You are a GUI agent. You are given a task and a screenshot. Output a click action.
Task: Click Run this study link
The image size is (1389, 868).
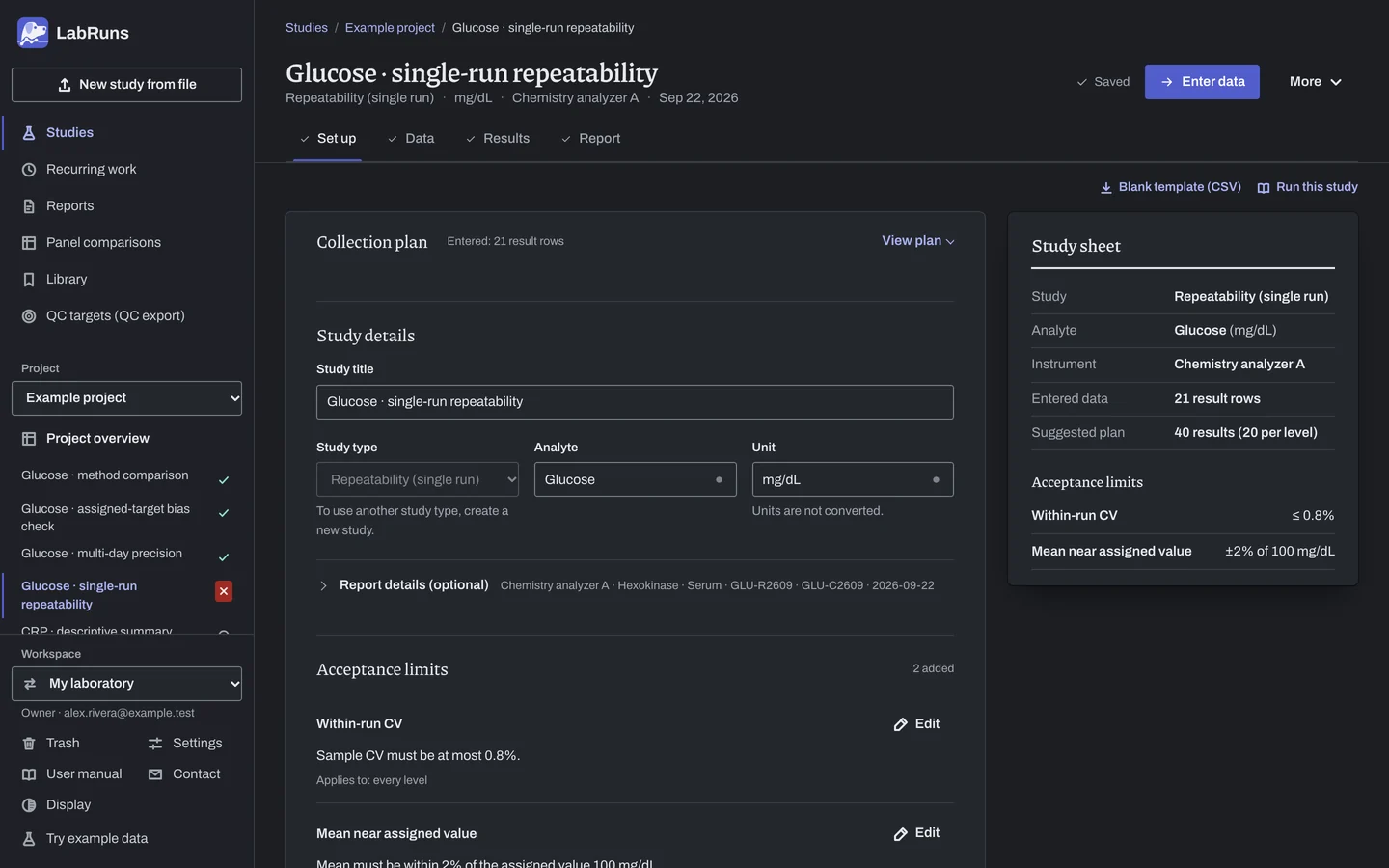click(x=1307, y=187)
